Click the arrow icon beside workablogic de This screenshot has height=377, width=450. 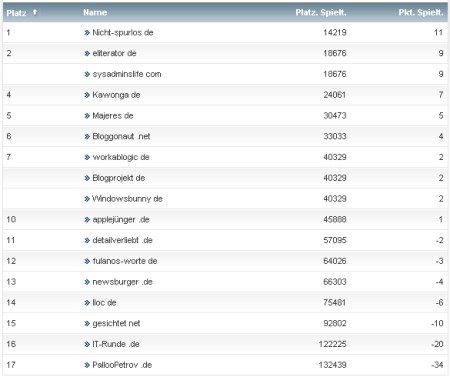click(87, 157)
